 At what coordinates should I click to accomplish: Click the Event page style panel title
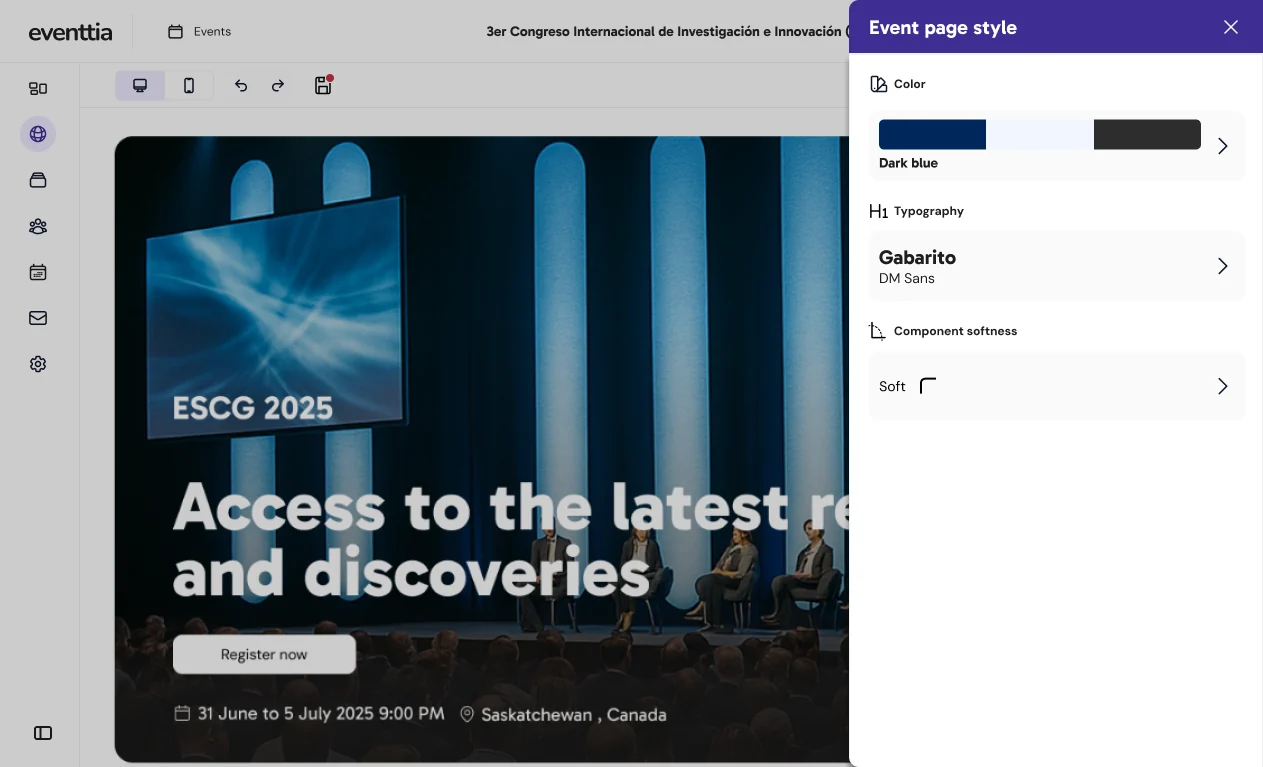coord(943,27)
